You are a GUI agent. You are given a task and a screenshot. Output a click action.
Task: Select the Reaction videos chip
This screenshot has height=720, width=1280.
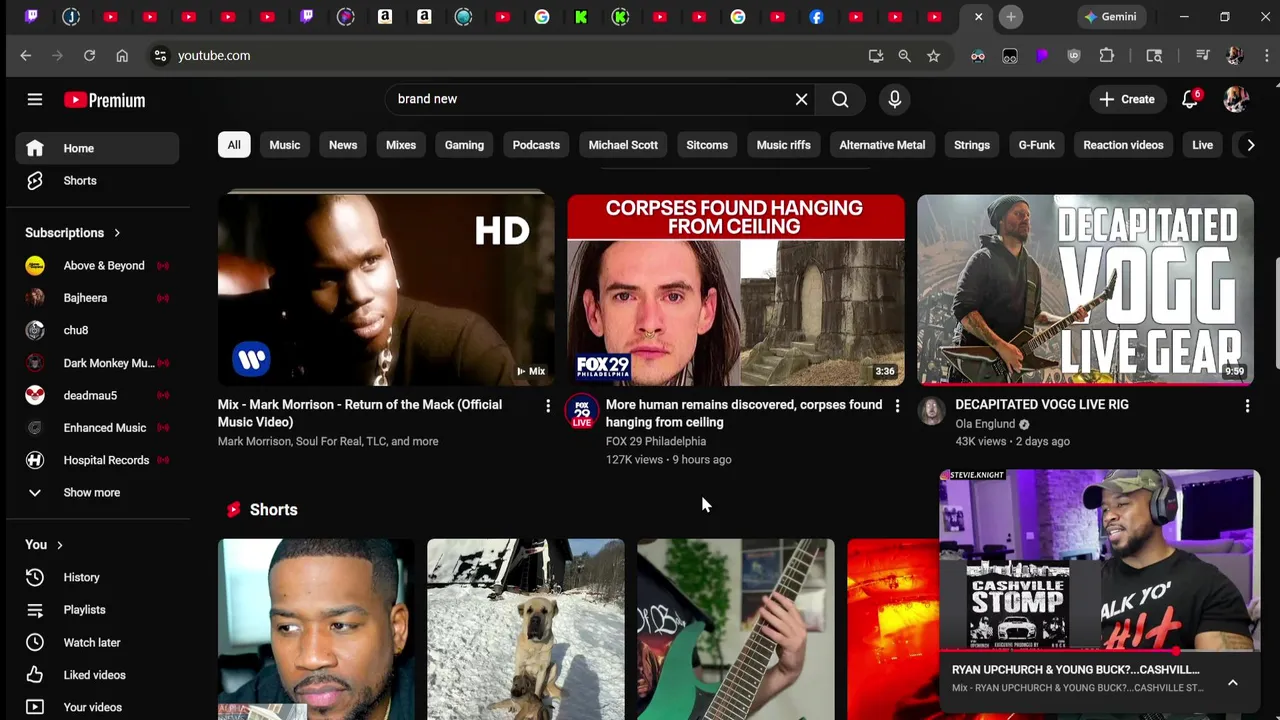click(1123, 145)
